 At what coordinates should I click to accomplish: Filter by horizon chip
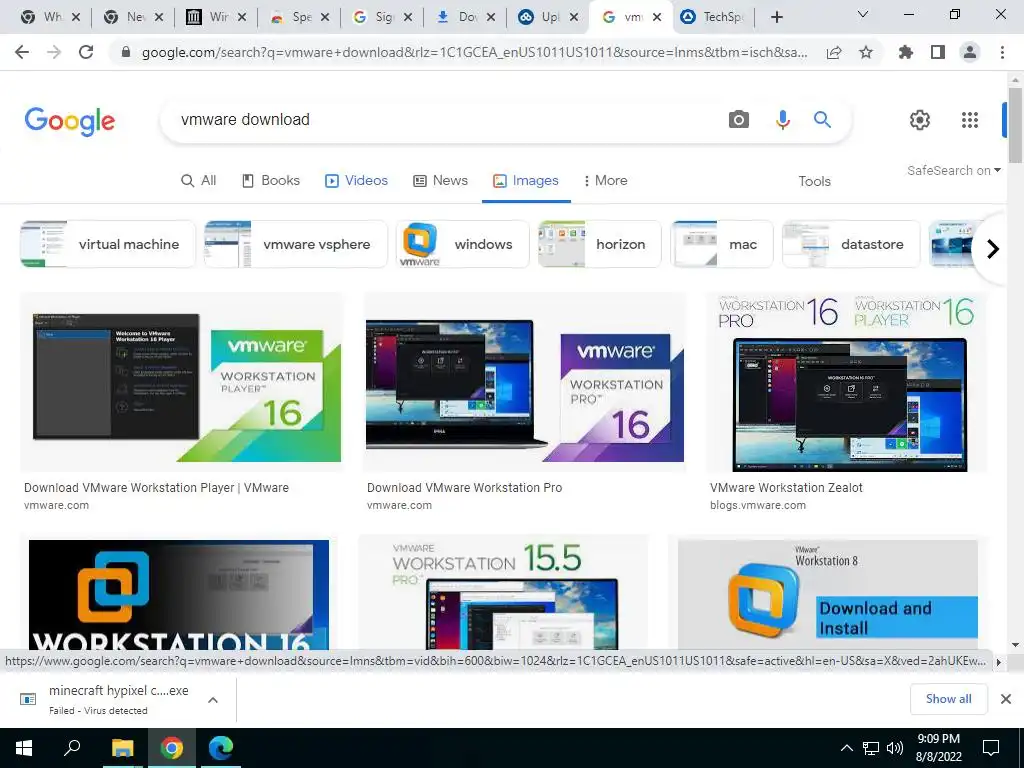600,244
